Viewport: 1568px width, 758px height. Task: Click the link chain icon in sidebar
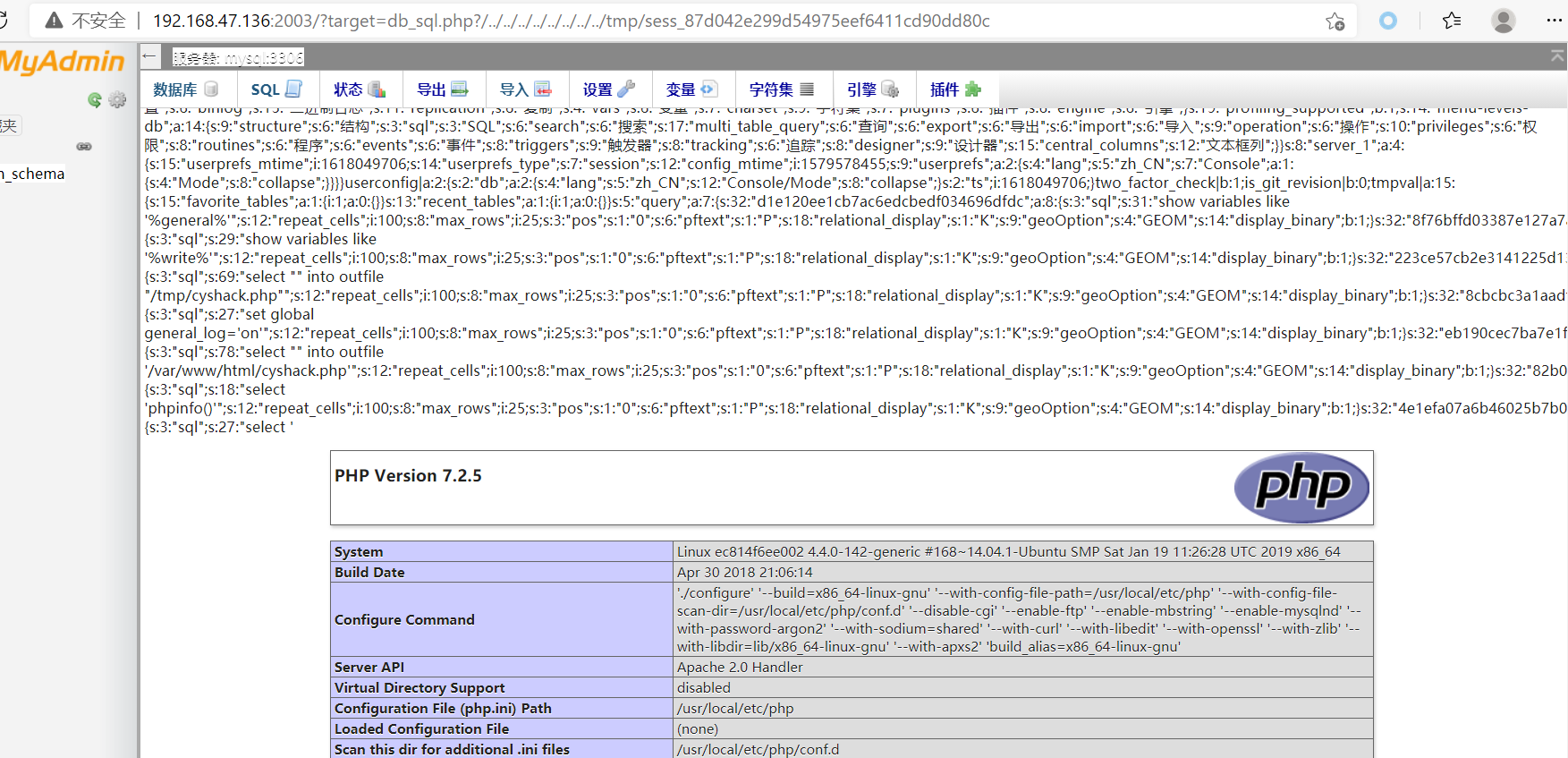click(x=84, y=146)
